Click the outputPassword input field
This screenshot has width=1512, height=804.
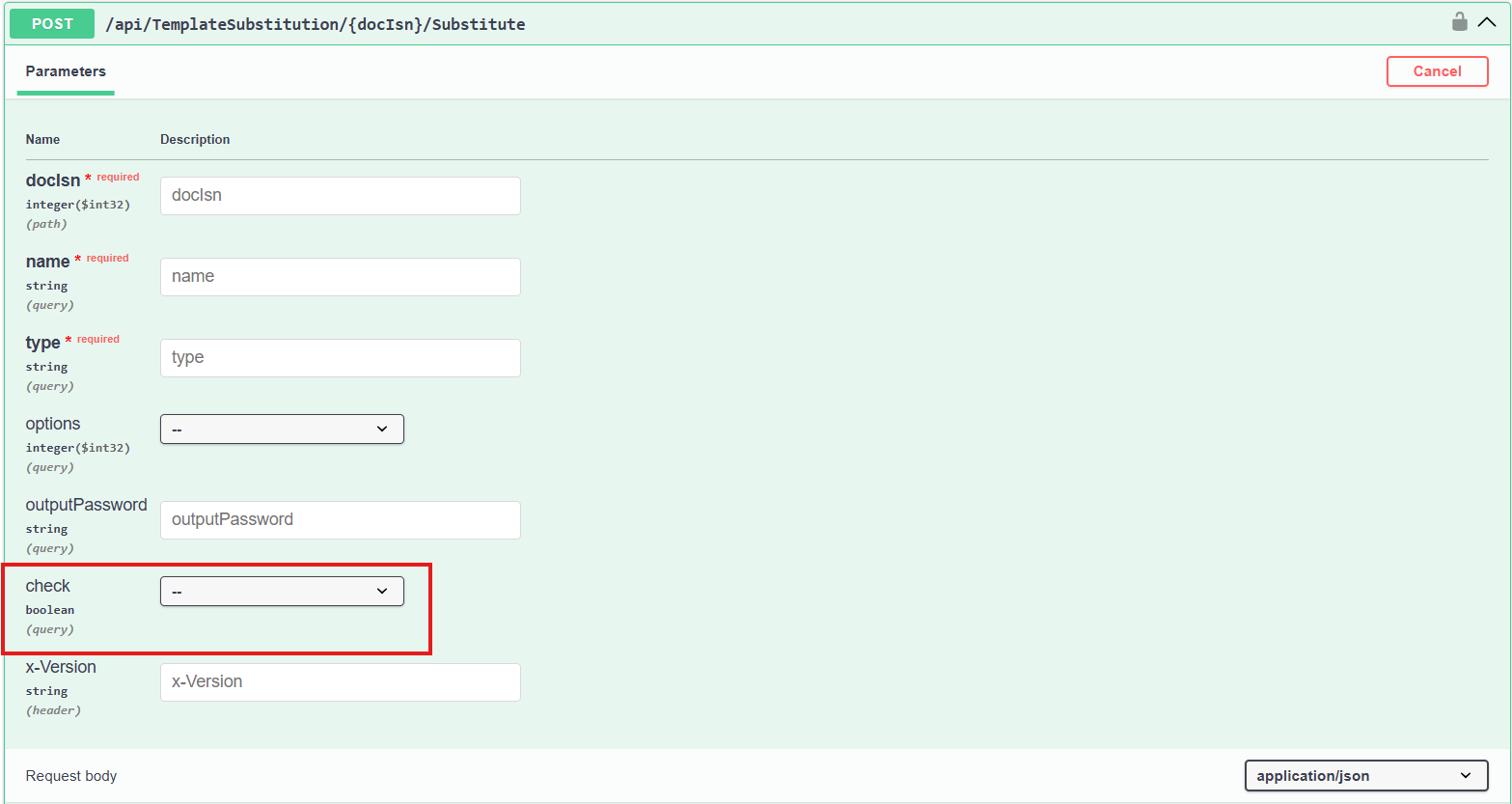[340, 520]
